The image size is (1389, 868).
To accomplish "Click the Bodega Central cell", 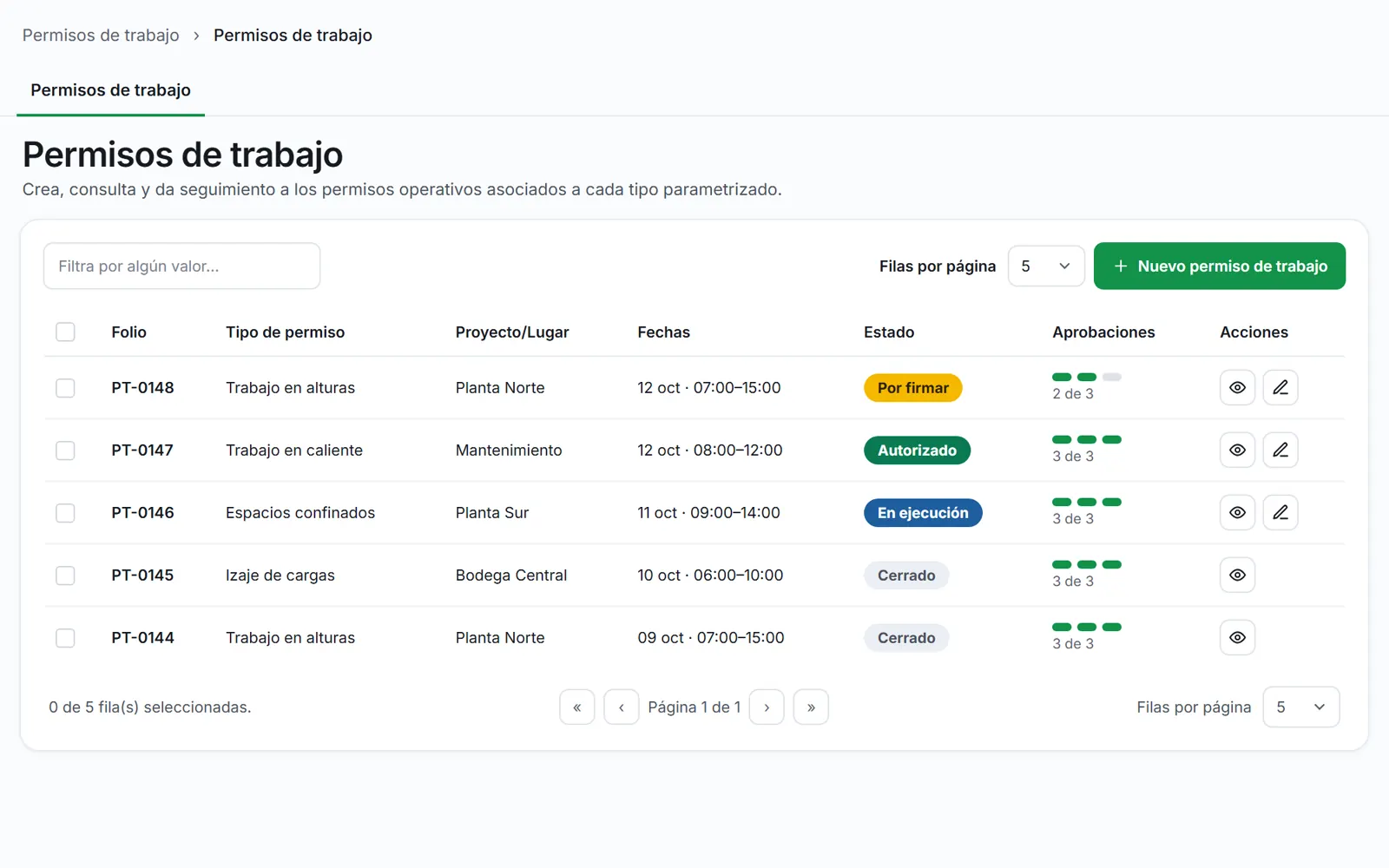I will pos(511,575).
